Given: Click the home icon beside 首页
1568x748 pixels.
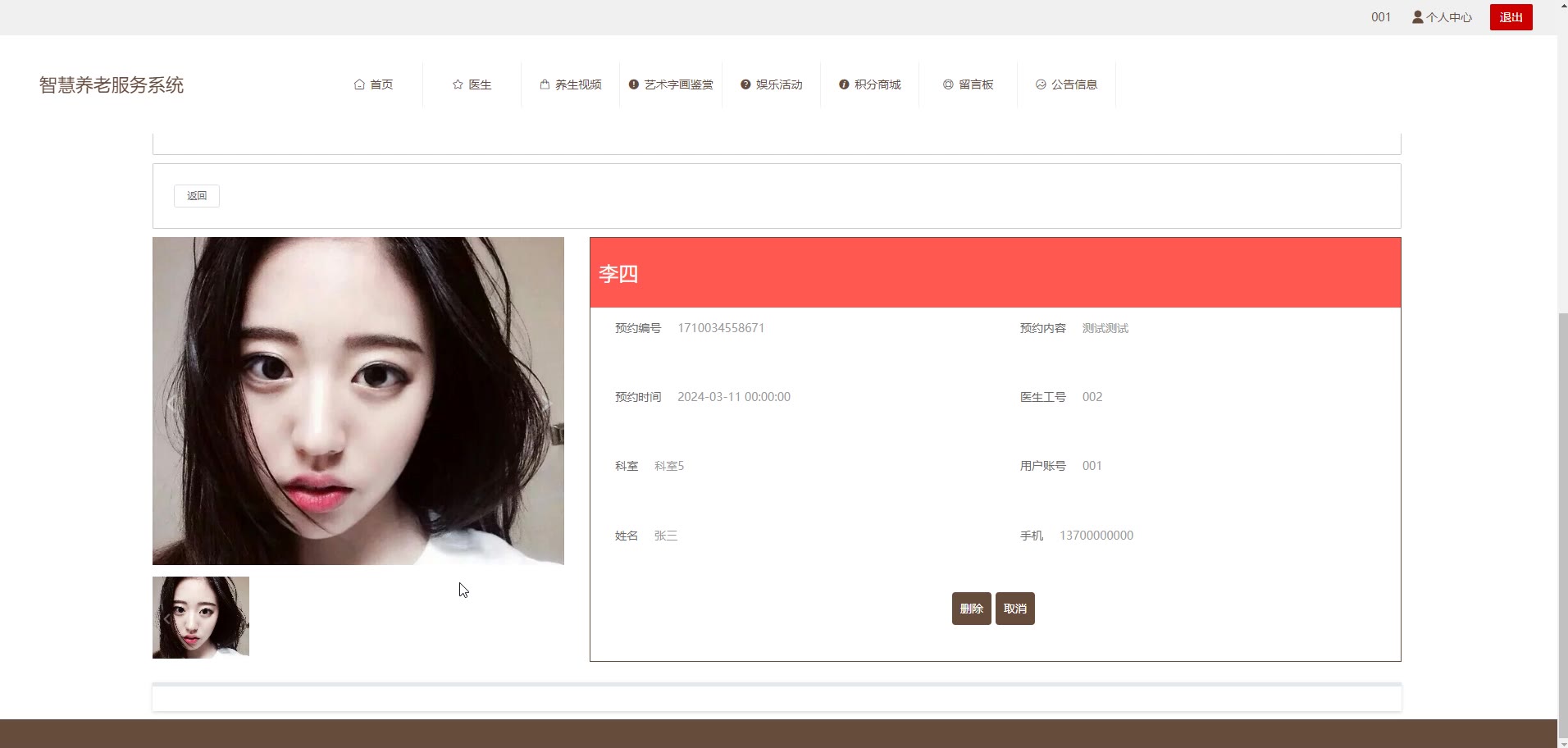Looking at the screenshot, I should pos(359,84).
